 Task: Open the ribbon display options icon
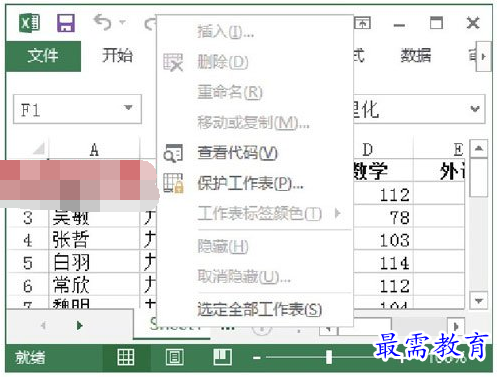363,23
